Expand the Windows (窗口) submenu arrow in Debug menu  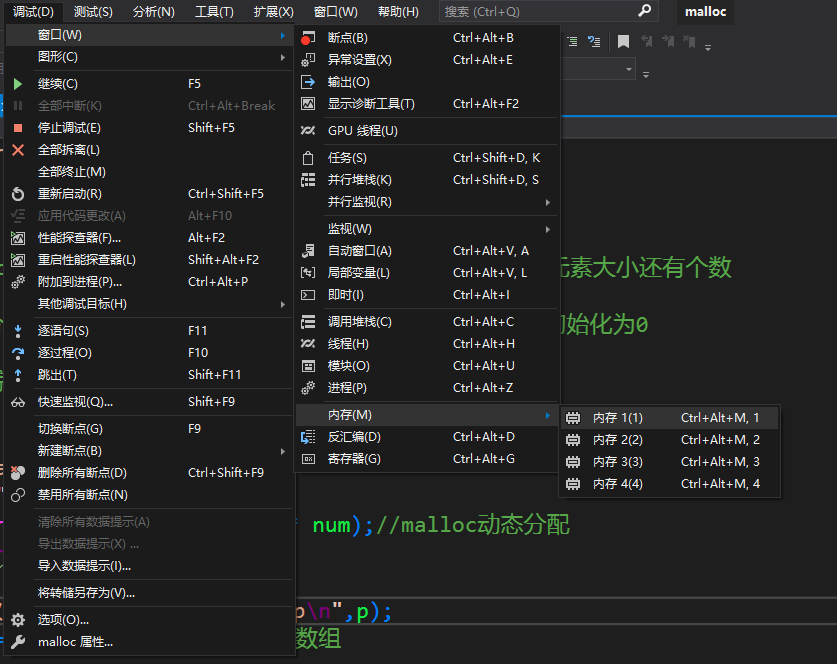tap(282, 35)
